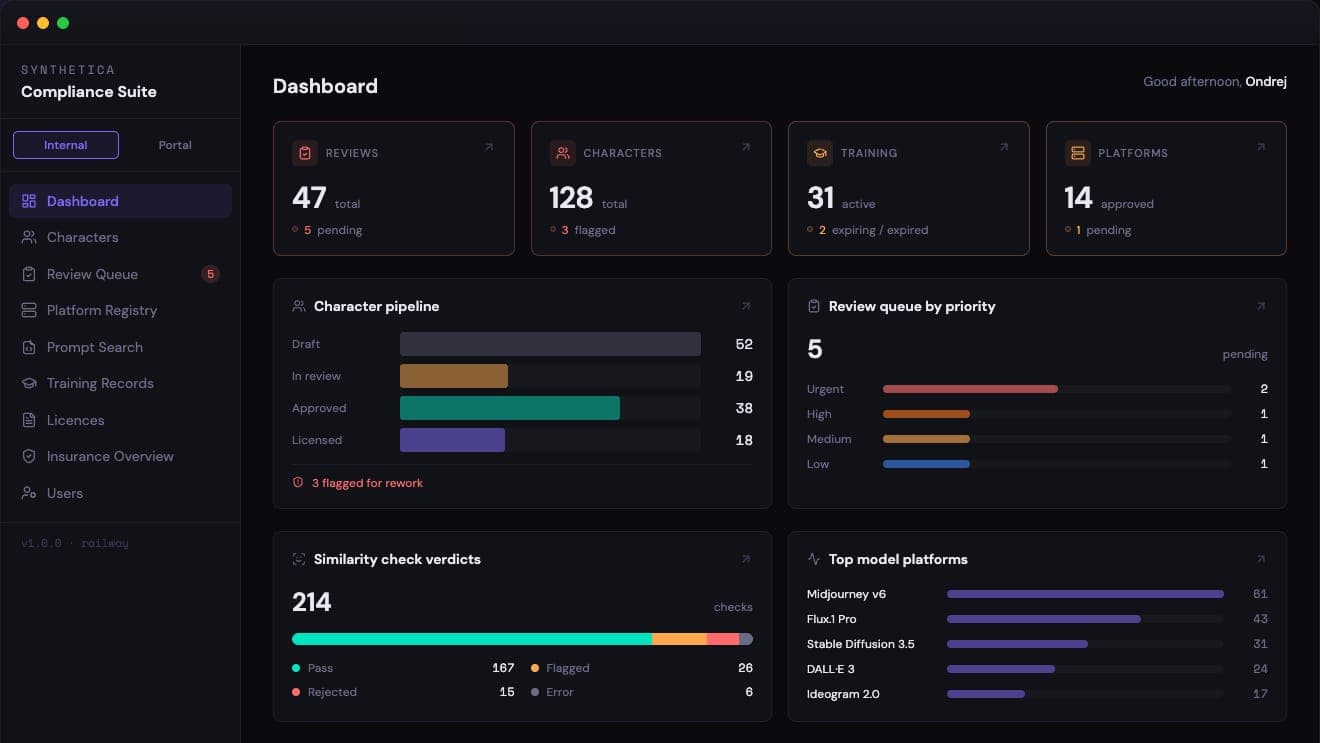
Task: Expand Similarity check verdicts arrow icon
Action: point(746,559)
